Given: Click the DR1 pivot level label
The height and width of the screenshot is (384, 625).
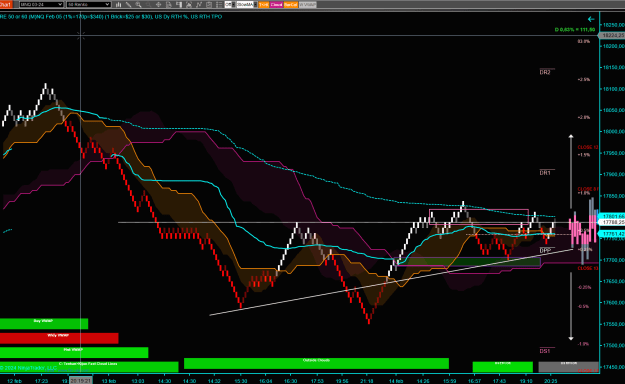Looking at the screenshot, I should click(x=545, y=173).
